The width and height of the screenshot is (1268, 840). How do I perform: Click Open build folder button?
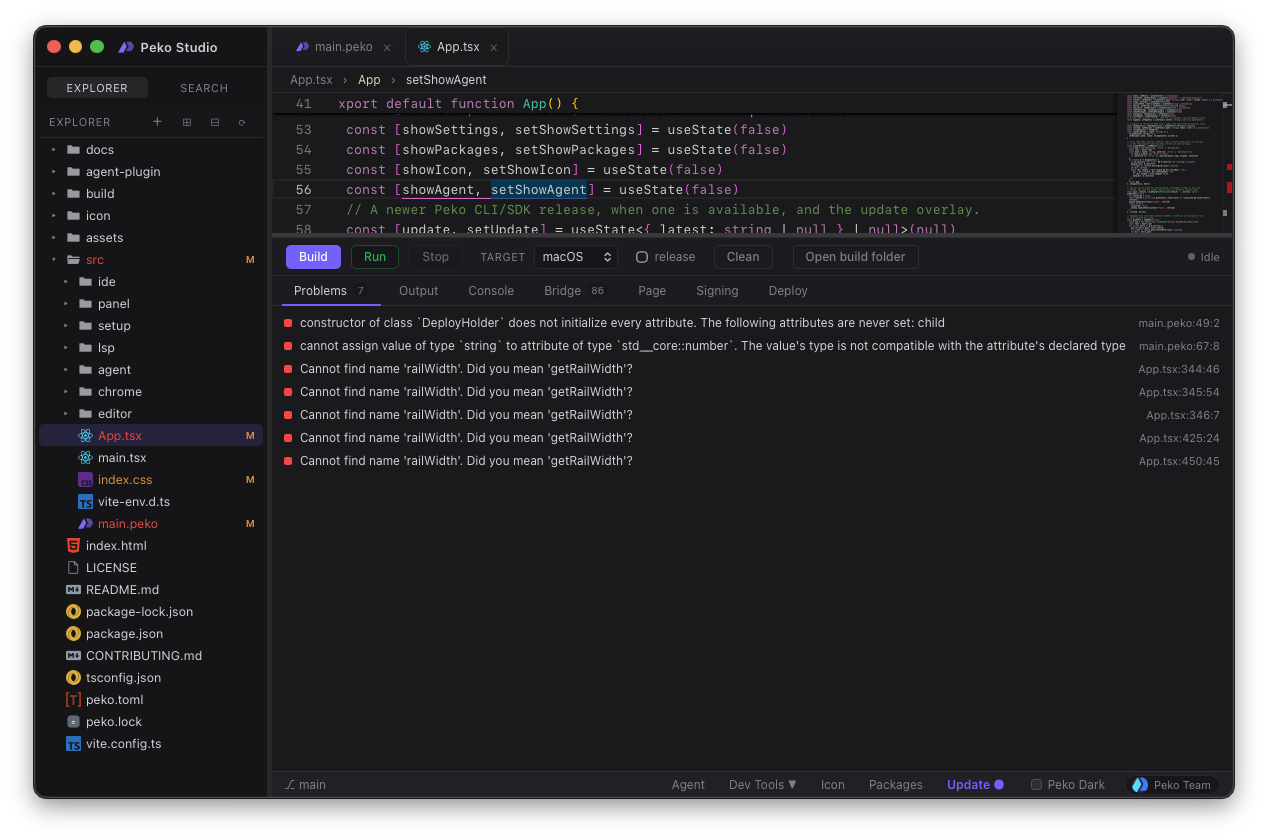(x=855, y=257)
